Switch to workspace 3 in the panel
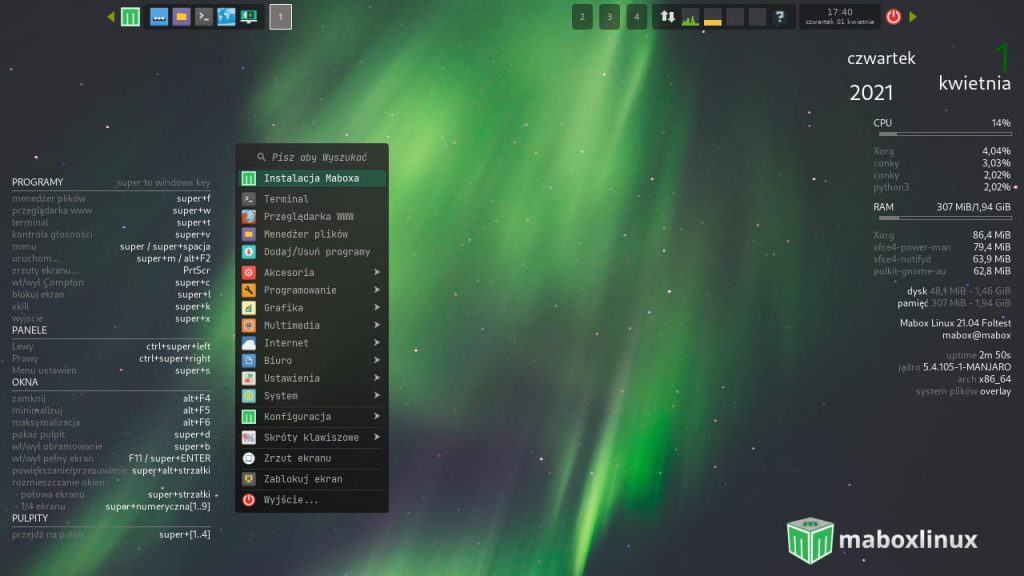The image size is (1024, 576). [x=609, y=17]
